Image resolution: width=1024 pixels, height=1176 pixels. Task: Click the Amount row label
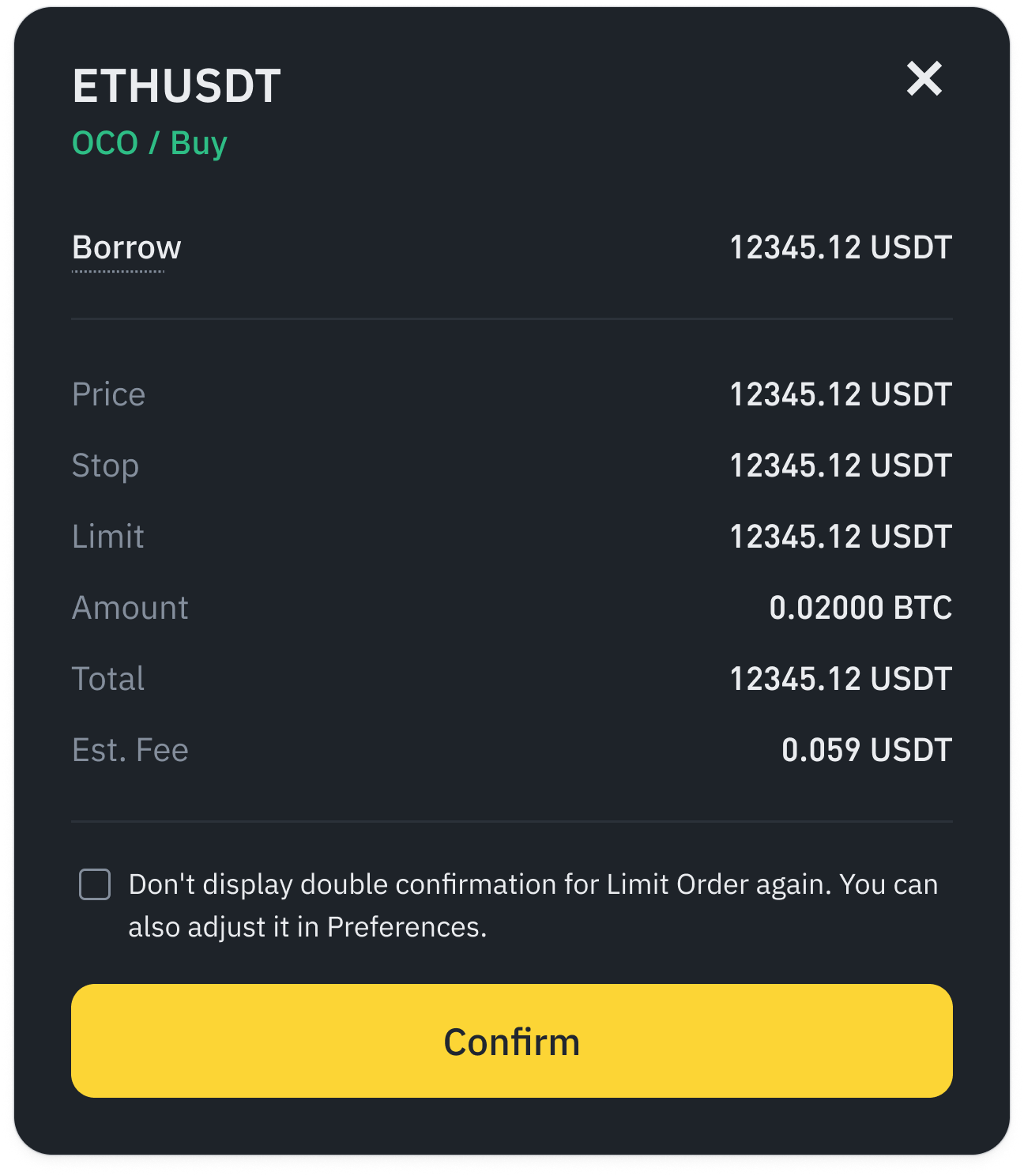coord(130,608)
